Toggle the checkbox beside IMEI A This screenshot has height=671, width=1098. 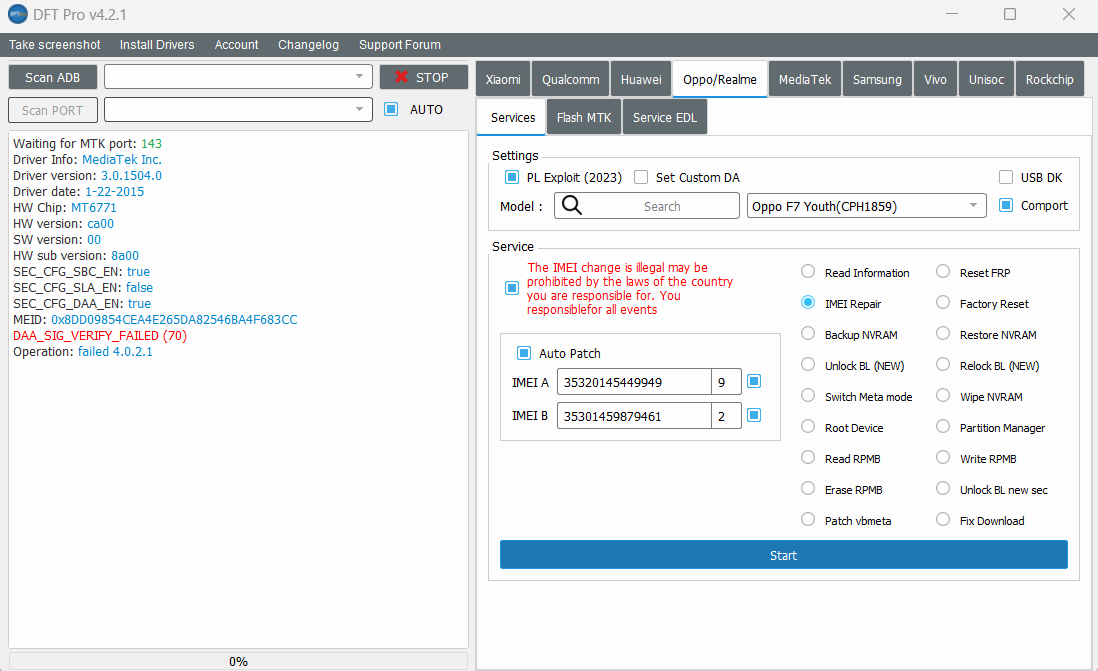754,381
